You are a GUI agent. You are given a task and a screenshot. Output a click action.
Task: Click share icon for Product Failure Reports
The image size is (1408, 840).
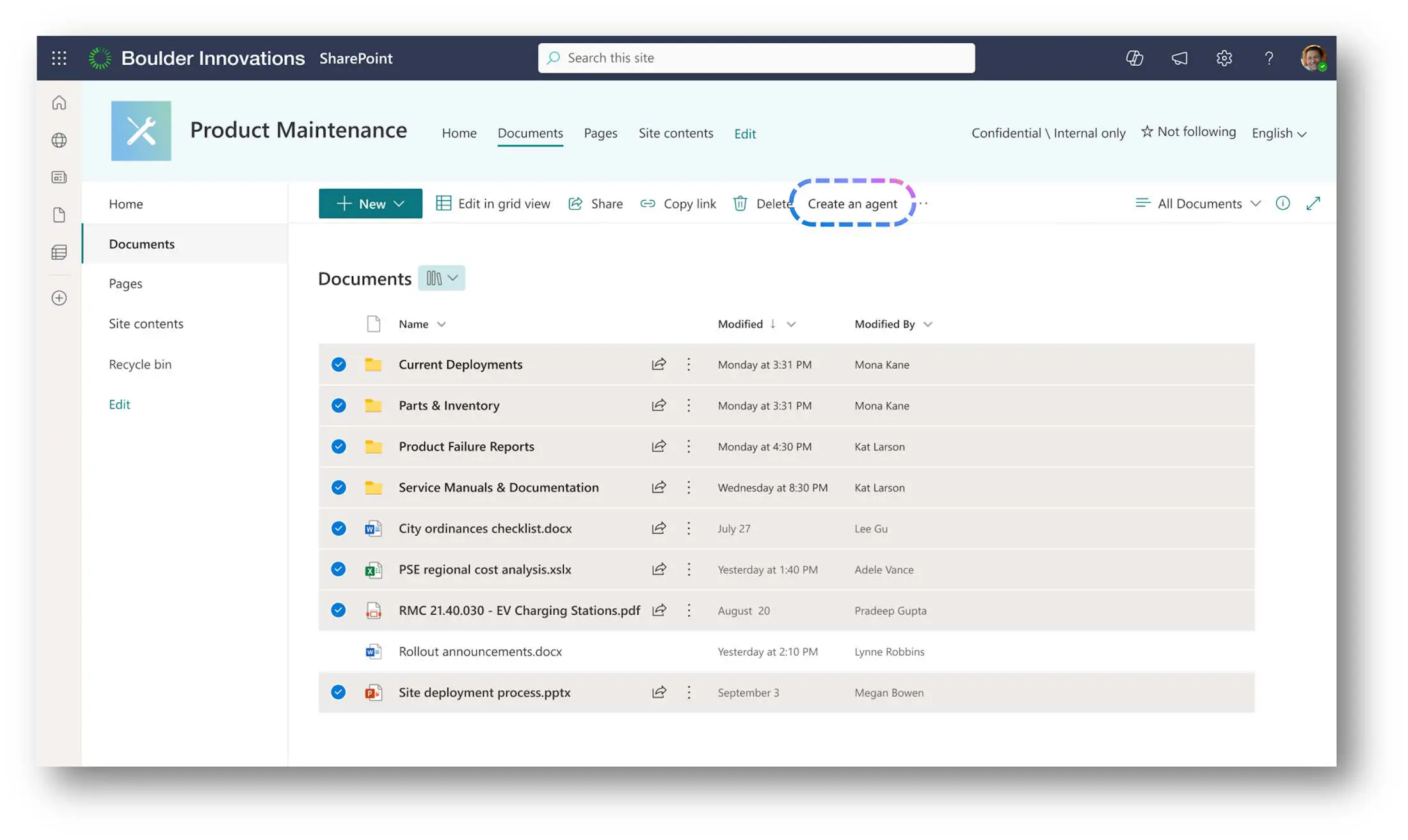point(659,446)
